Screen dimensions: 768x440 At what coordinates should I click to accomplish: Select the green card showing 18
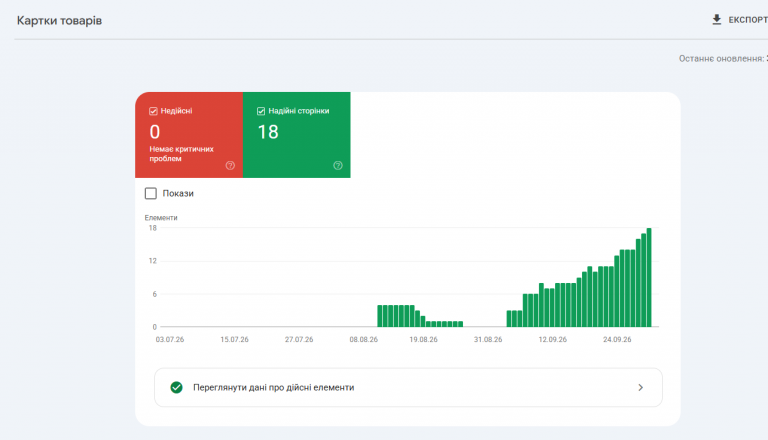(x=297, y=135)
